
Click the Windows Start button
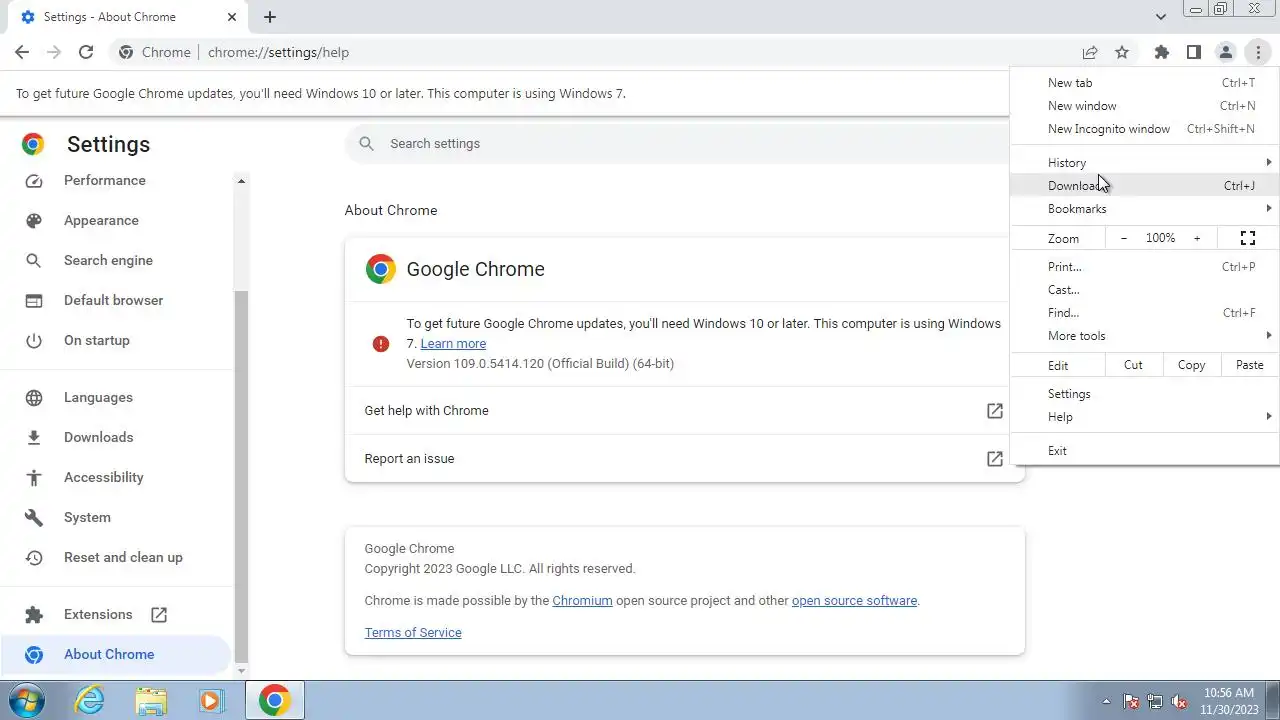(26, 700)
